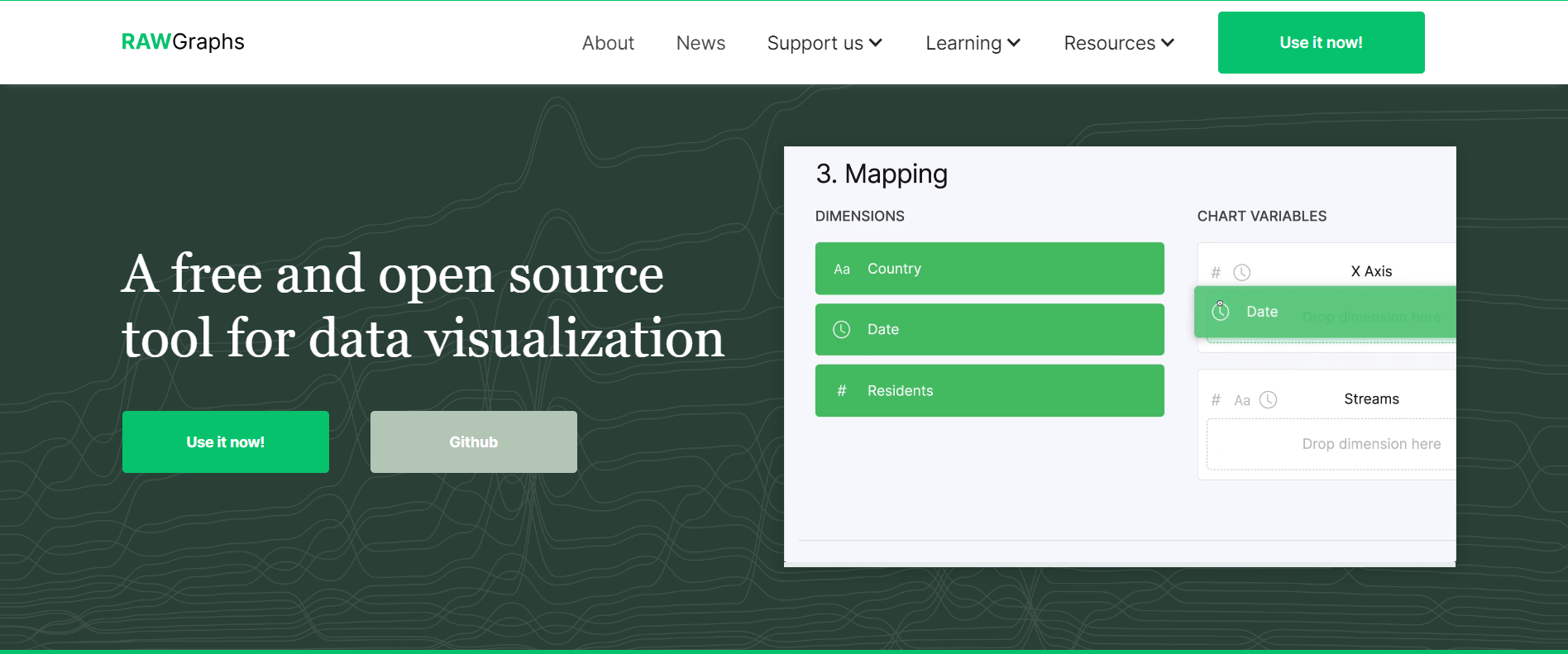This screenshot has height=654, width=1568.
Task: Click the dragged Date chip's clock icon
Action: click(x=1221, y=312)
